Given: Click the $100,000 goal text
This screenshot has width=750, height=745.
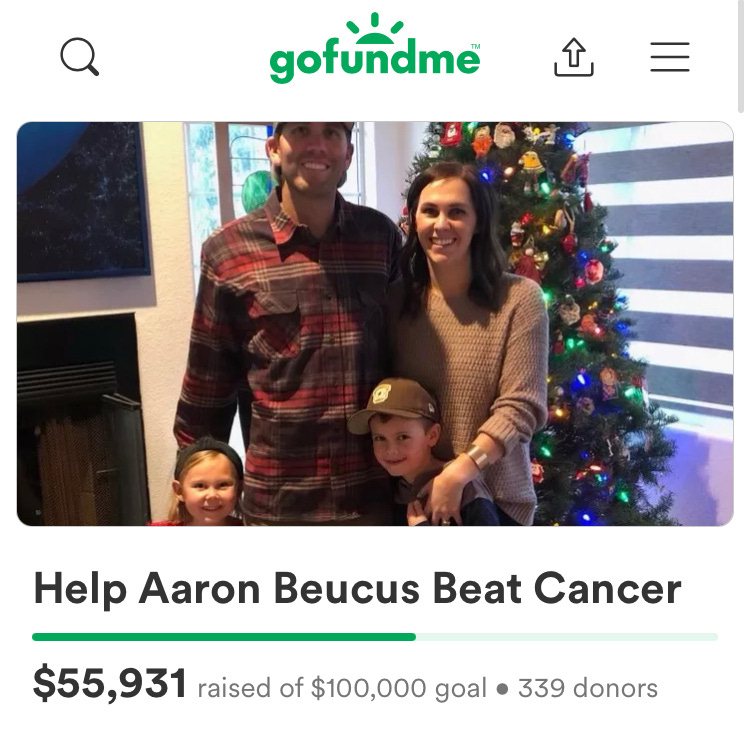Looking at the screenshot, I should [398, 689].
